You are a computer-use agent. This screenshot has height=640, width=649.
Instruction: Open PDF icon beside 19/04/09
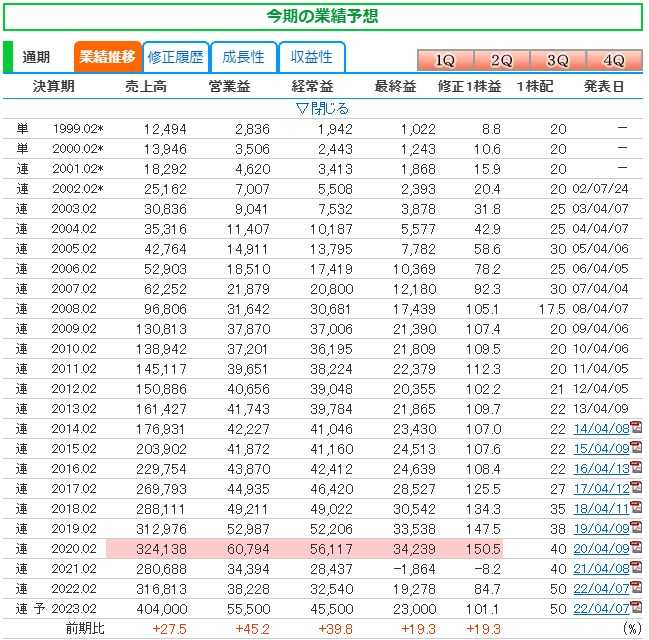click(636, 528)
